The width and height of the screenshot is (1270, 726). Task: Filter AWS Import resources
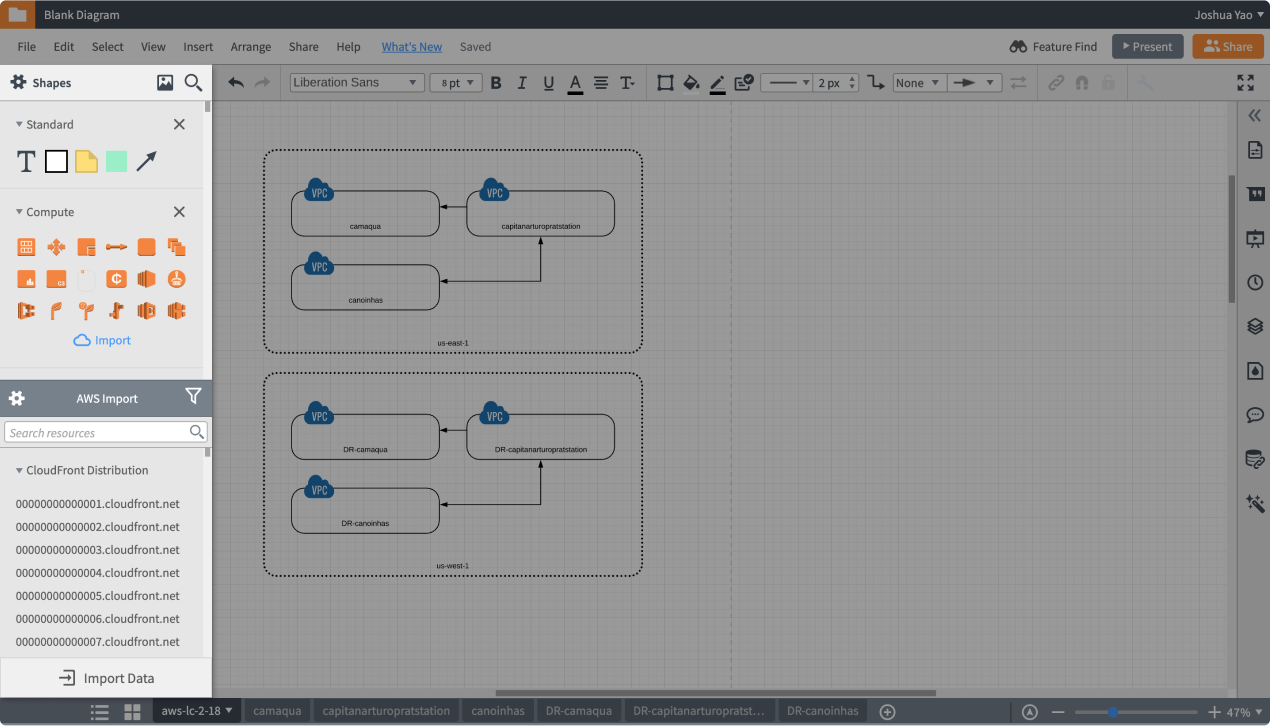[193, 398]
